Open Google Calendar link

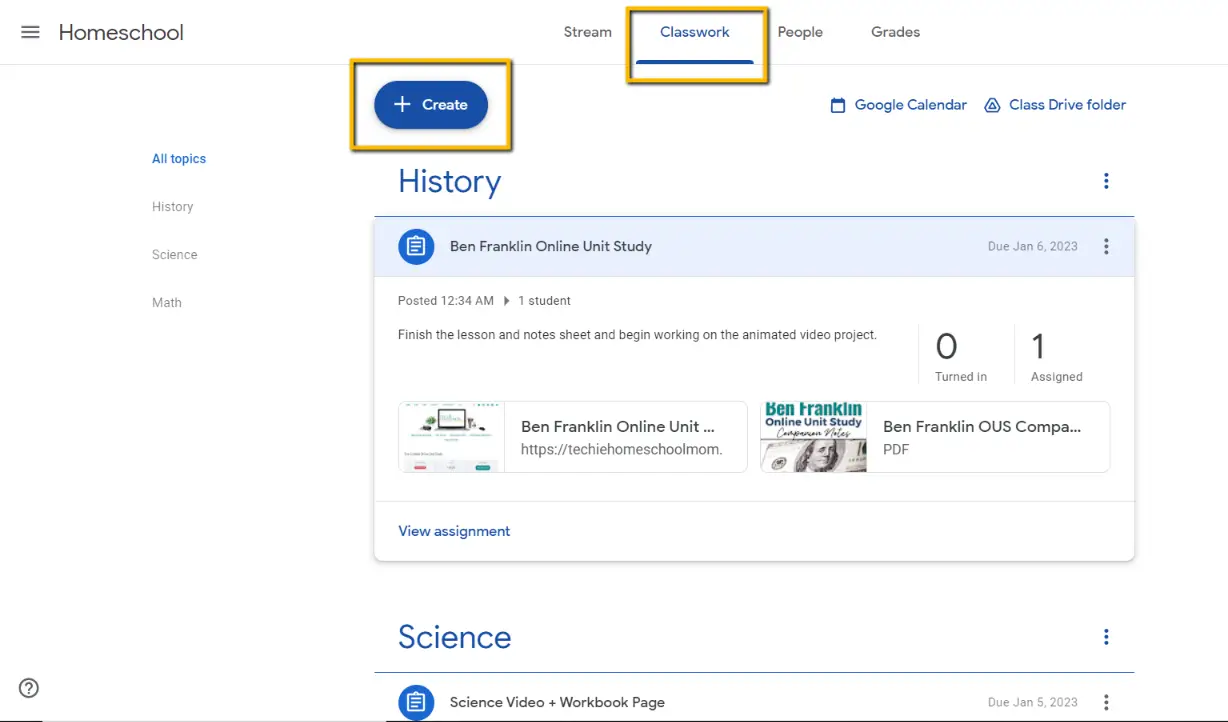click(899, 105)
